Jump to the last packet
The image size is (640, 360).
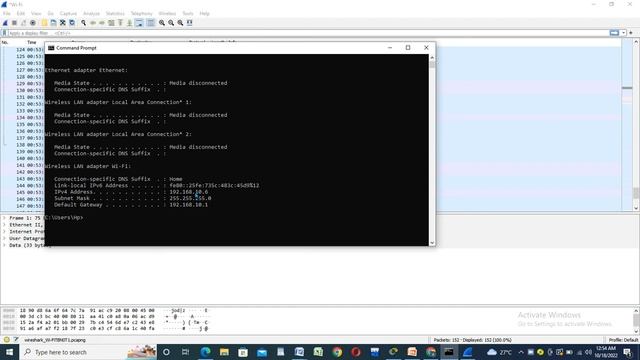pyautogui.click(x=129, y=23)
